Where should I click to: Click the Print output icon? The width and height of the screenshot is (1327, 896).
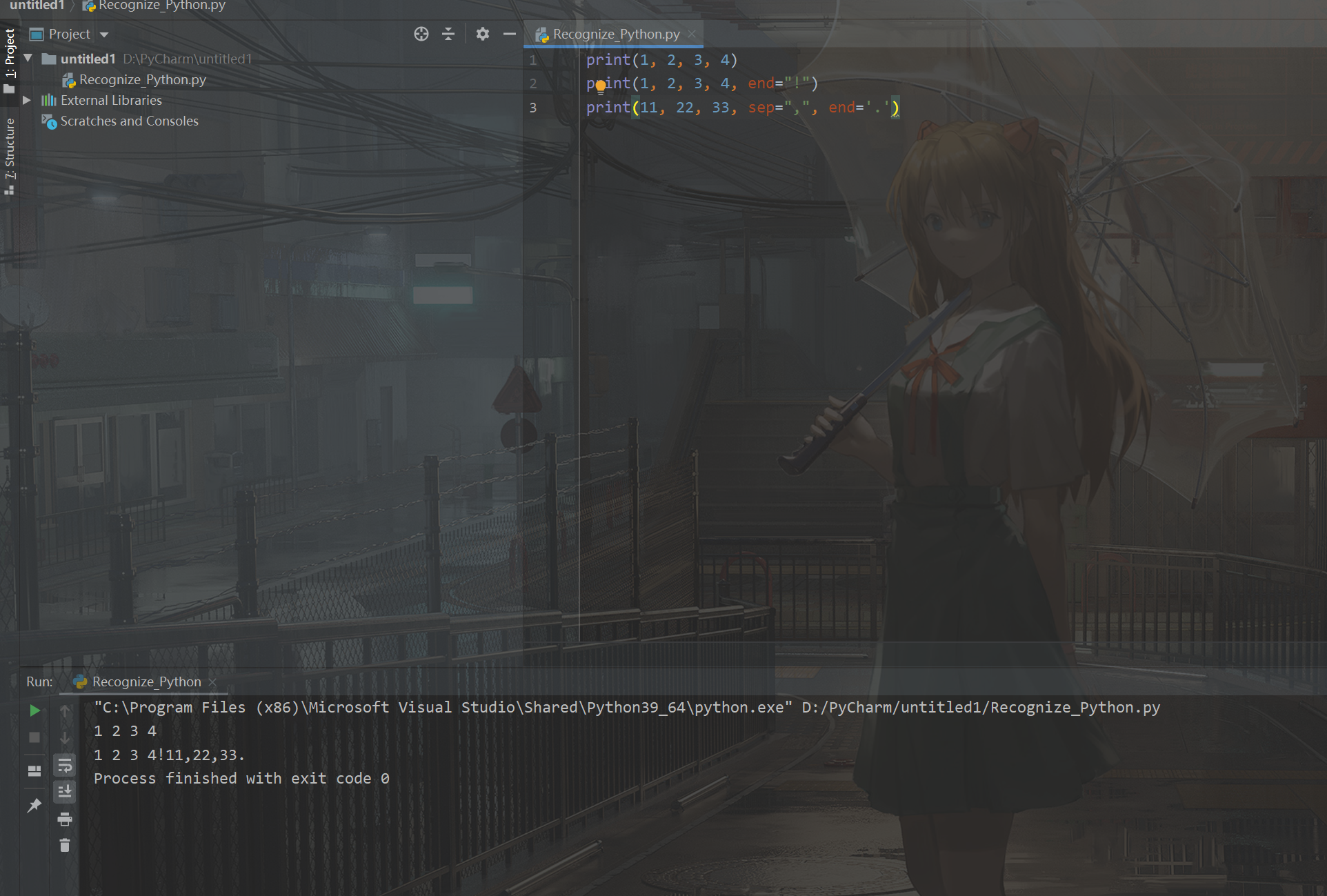65,819
